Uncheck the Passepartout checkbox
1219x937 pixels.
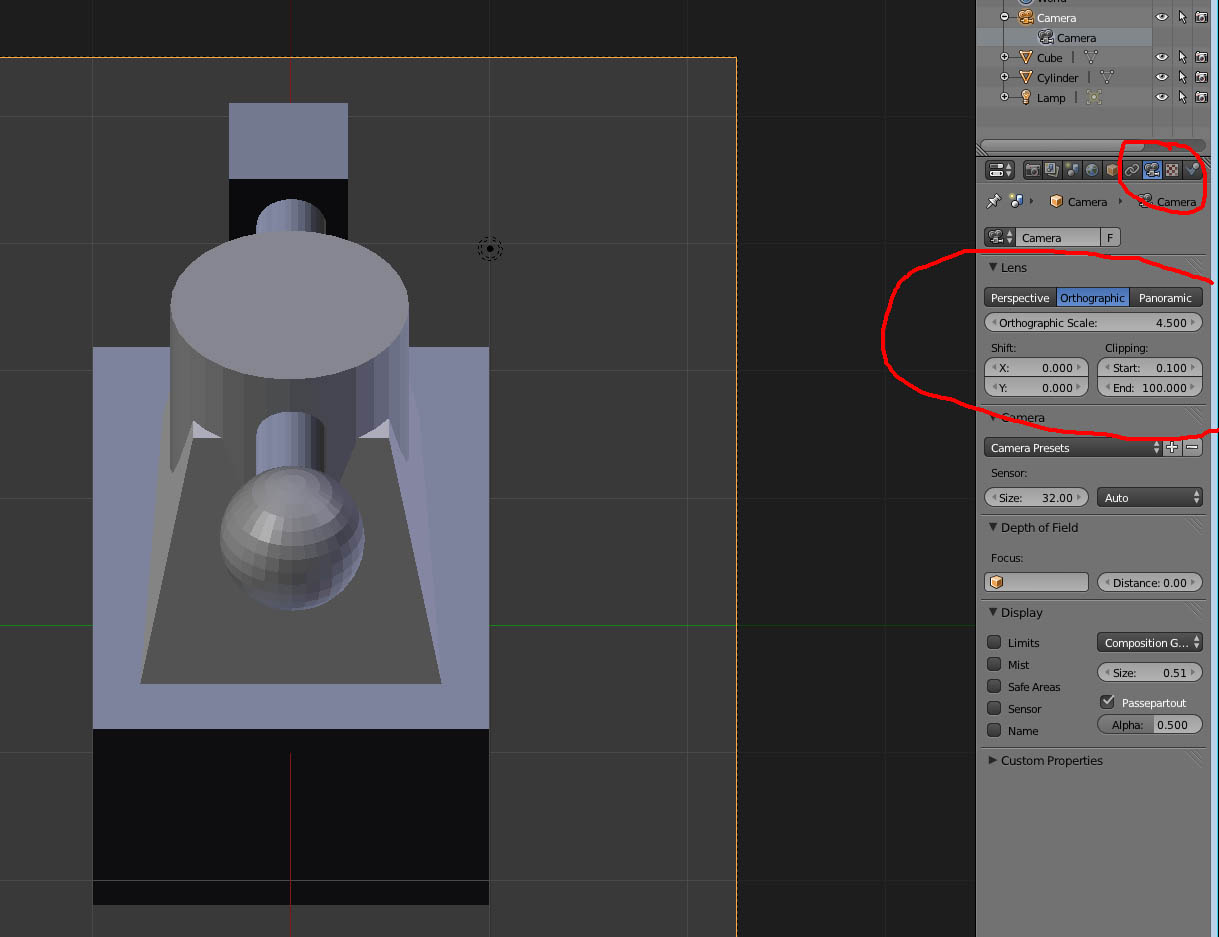coord(1107,702)
